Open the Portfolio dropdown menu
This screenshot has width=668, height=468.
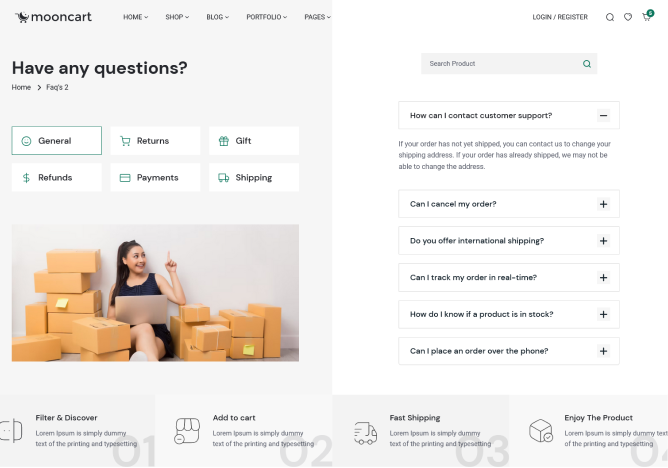(266, 17)
